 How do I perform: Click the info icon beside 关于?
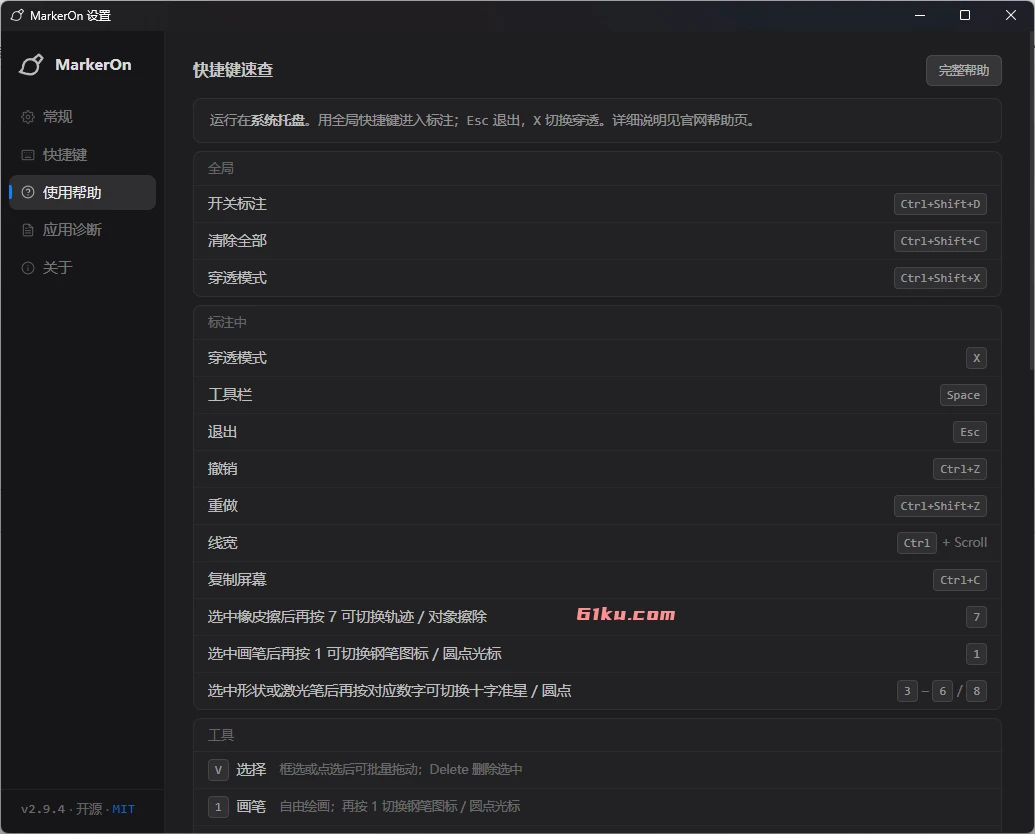28,267
